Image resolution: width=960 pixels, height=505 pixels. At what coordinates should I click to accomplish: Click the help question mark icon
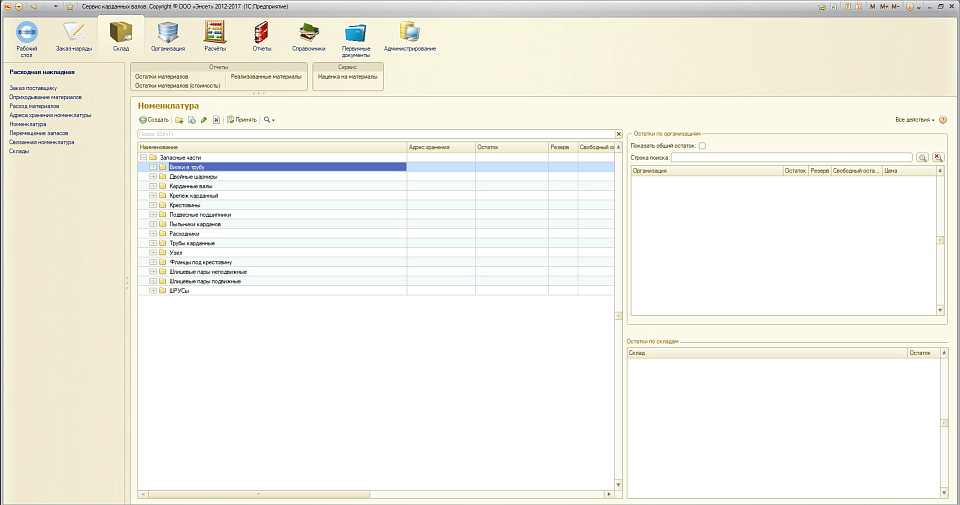[943, 120]
